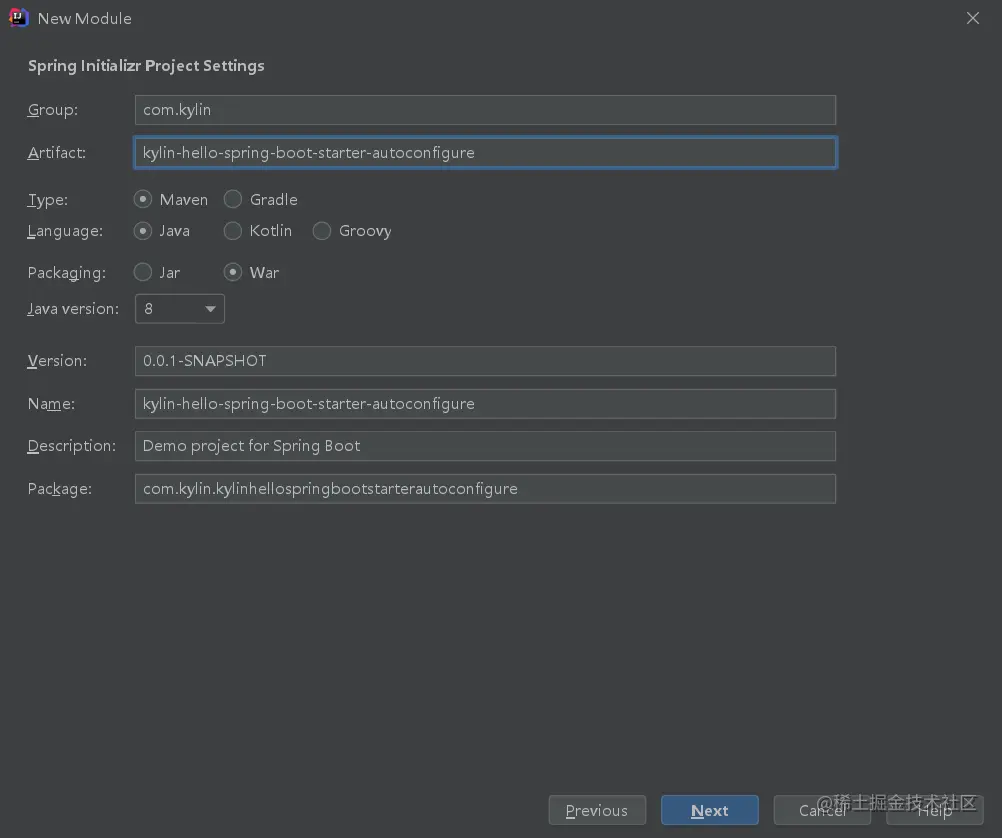Viewport: 1002px width, 838px height.
Task: Click the Language: label
Action: pos(65,231)
